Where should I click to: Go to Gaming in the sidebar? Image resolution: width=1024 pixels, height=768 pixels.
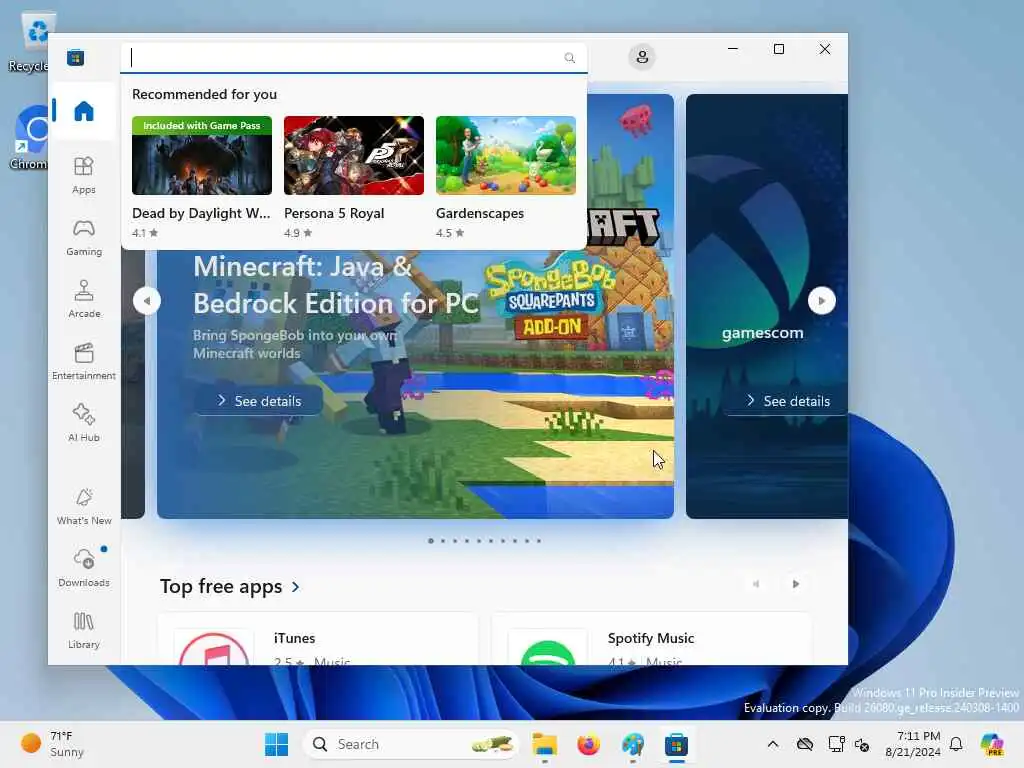tap(84, 237)
